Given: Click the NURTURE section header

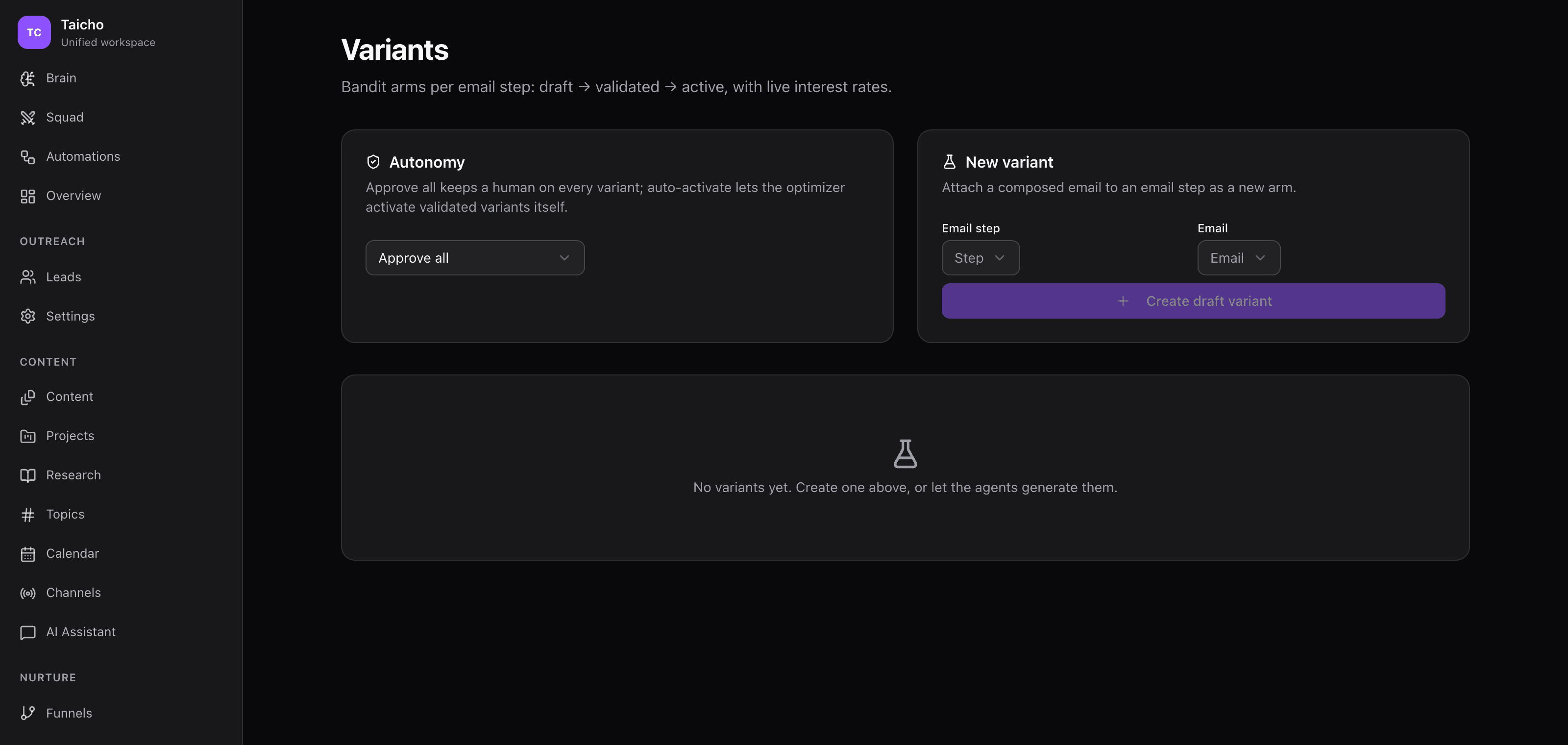Looking at the screenshot, I should click(48, 678).
